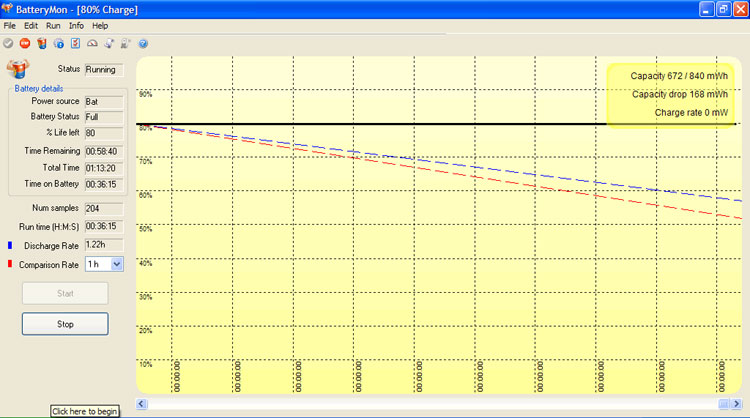Click the 50% axis label on chart

(145, 229)
